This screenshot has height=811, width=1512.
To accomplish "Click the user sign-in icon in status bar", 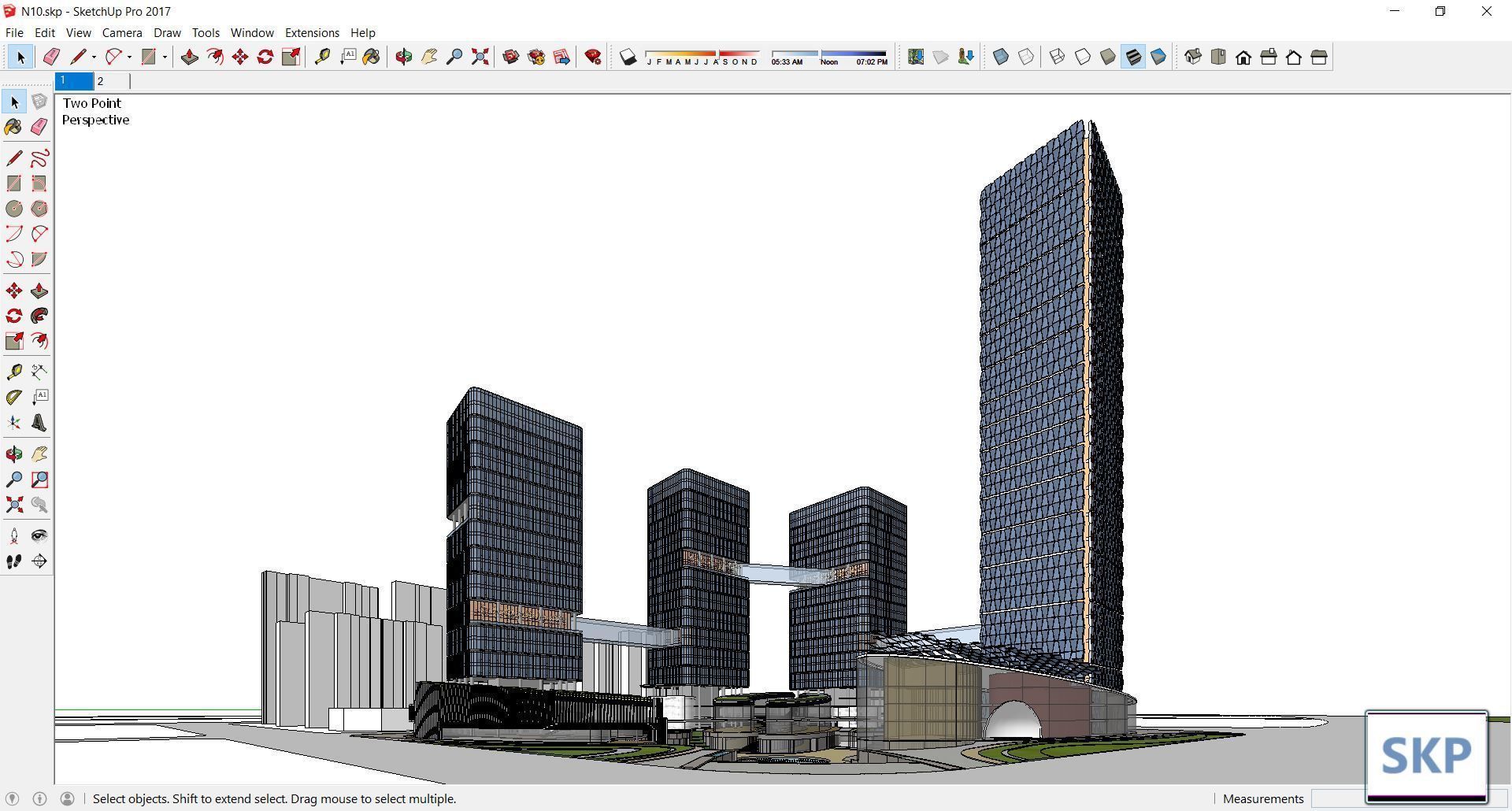I will [x=68, y=798].
